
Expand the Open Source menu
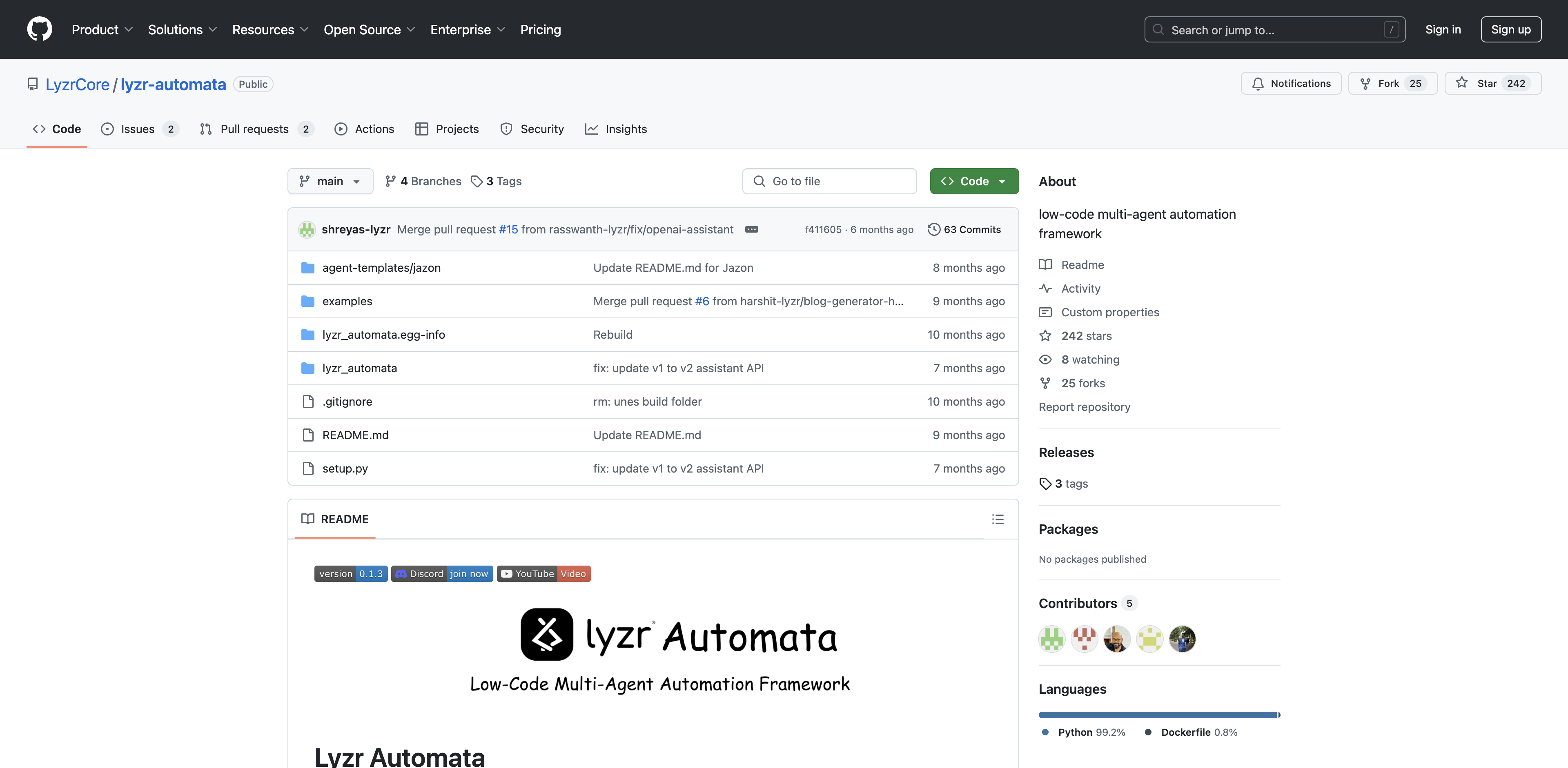369,29
